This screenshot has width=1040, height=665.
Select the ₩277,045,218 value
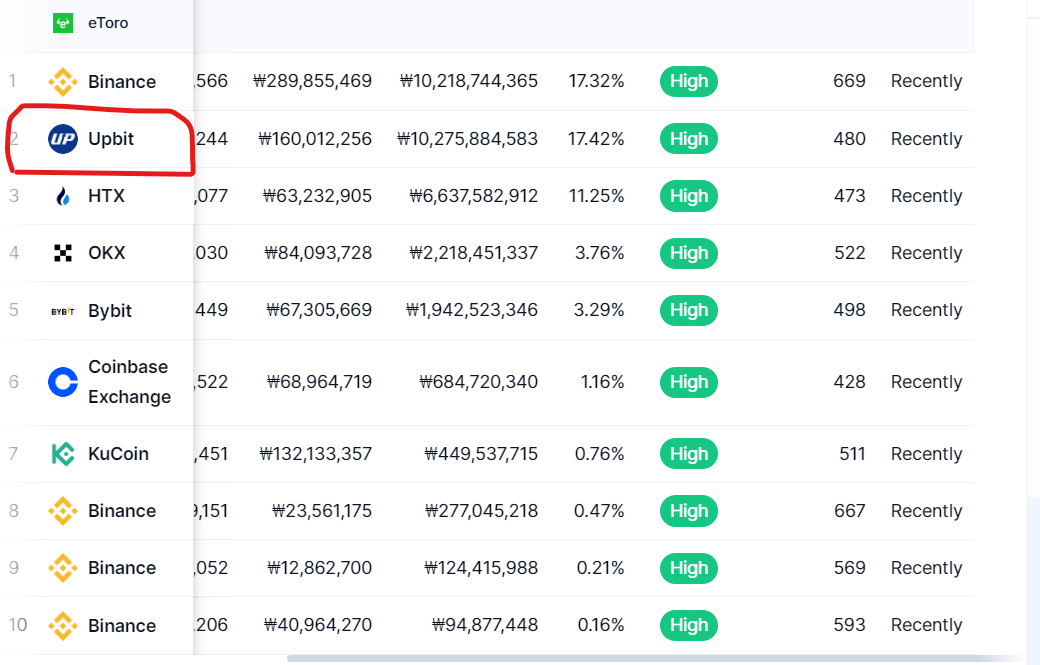(481, 511)
